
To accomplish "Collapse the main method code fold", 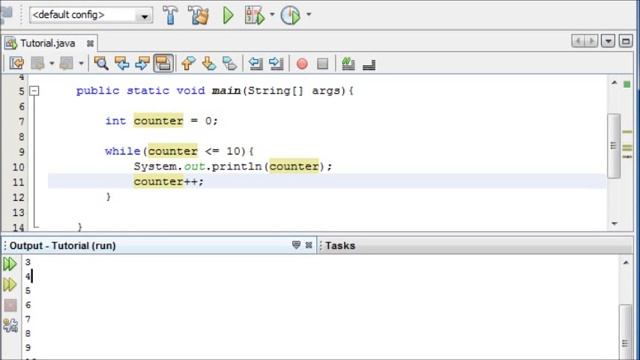I will (35, 91).
